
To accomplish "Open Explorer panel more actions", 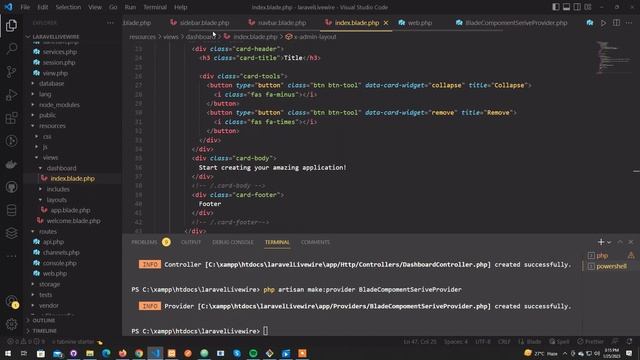I will (x=110, y=23).
